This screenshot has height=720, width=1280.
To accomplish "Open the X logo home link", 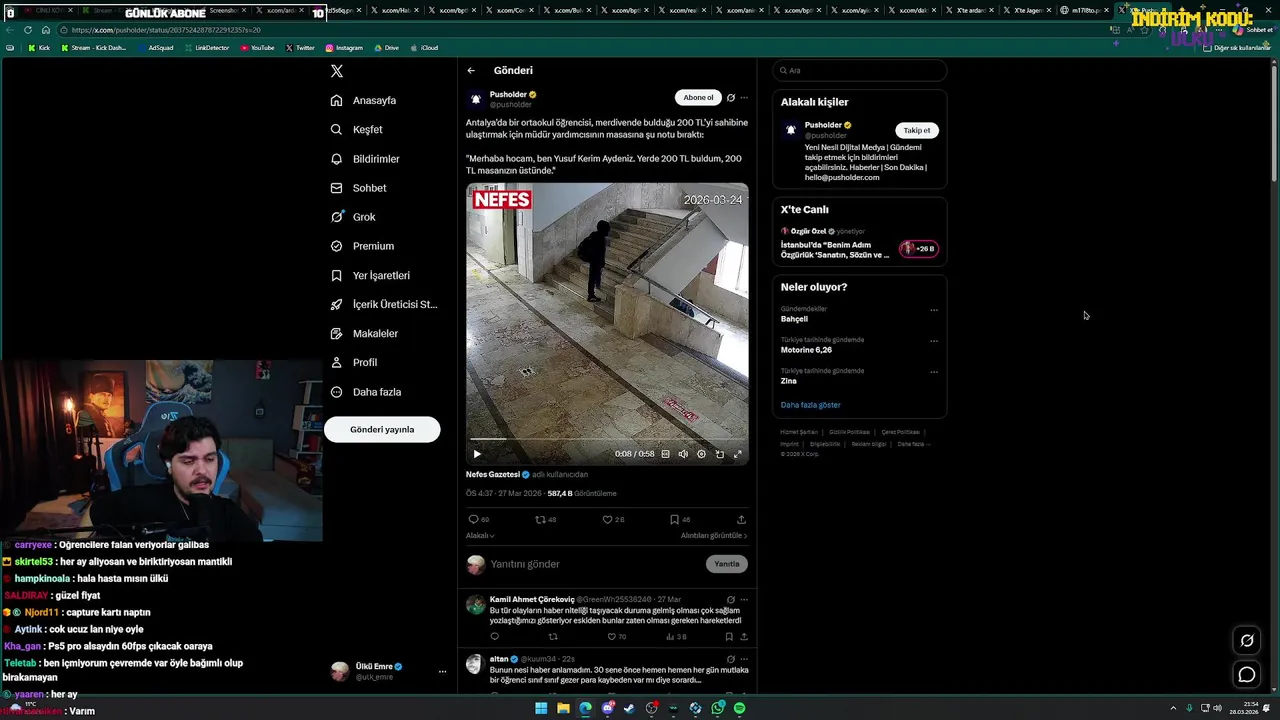I will [337, 71].
